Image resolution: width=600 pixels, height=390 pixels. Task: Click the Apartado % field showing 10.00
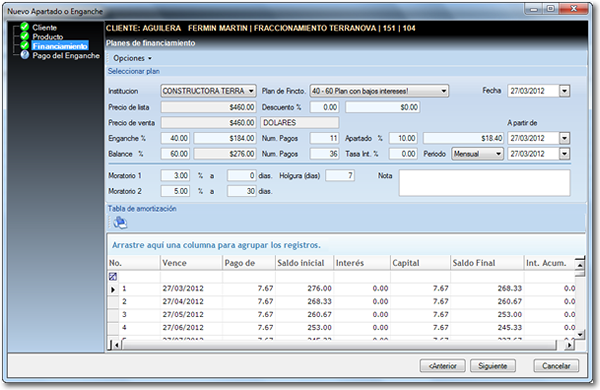pyautogui.click(x=403, y=138)
